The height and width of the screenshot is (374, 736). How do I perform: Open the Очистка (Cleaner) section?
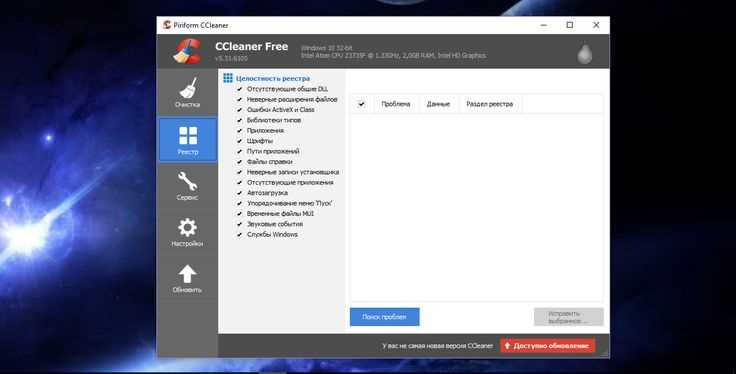(187, 93)
